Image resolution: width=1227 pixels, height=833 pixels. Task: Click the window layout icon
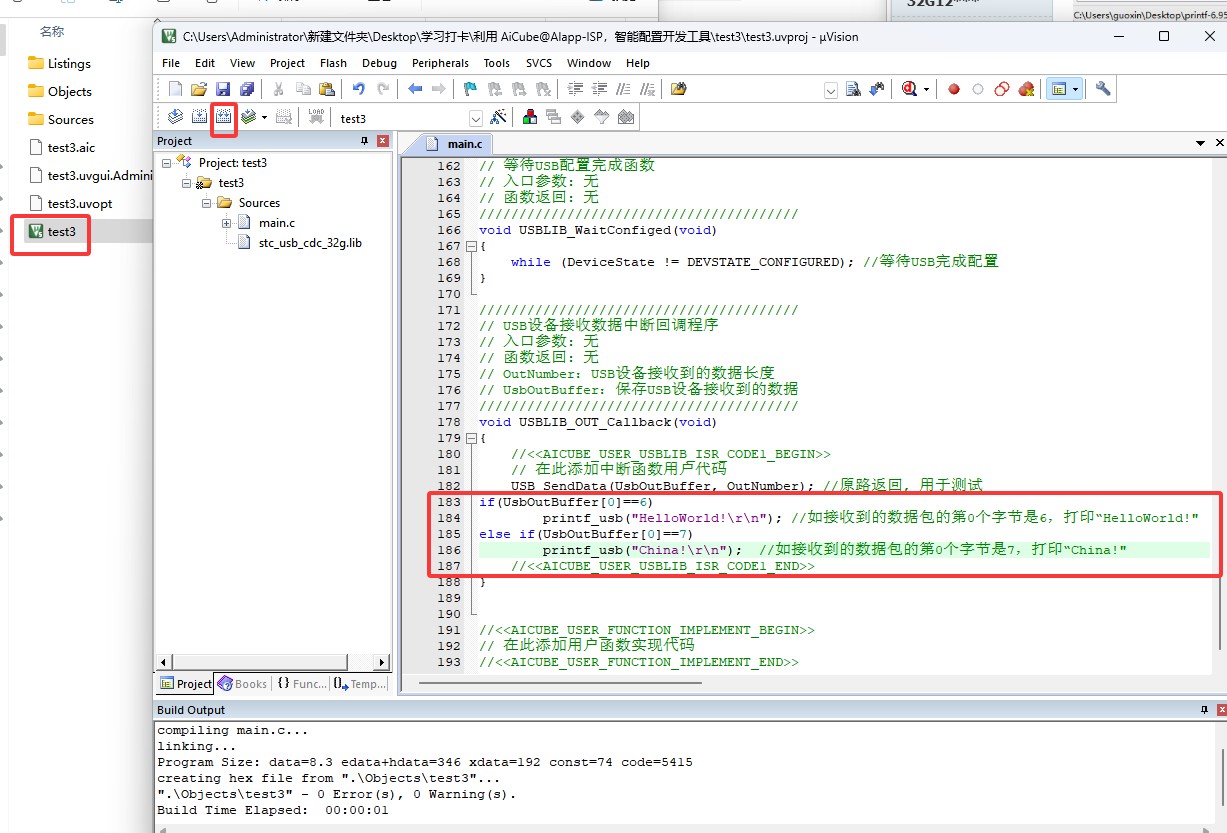(x=1058, y=89)
